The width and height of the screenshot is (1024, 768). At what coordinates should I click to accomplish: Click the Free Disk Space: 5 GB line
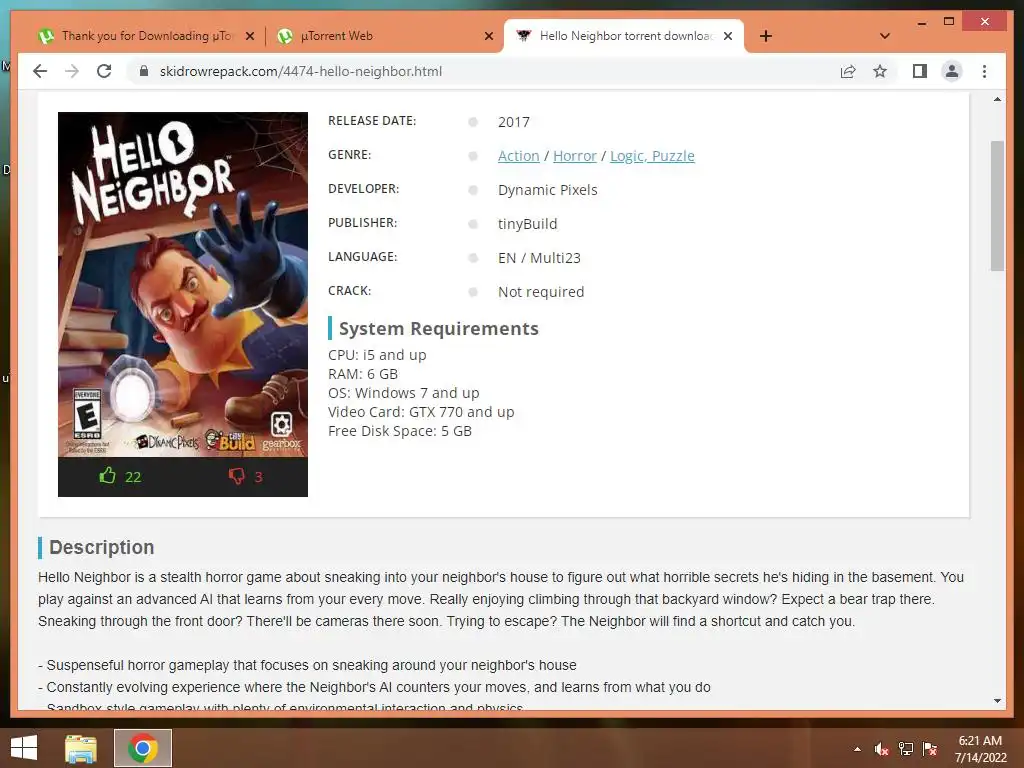400,431
